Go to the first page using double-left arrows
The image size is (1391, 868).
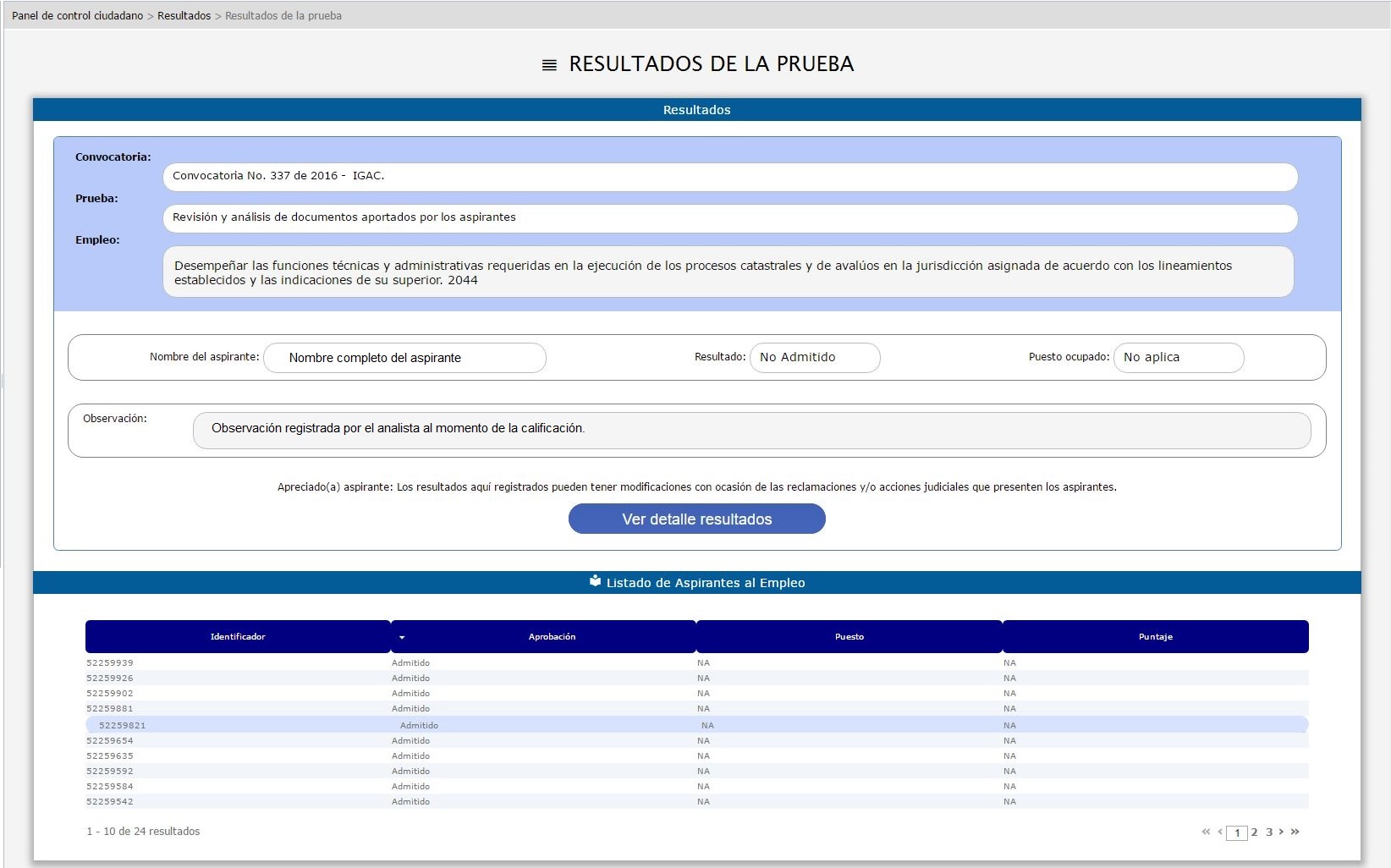1206,832
